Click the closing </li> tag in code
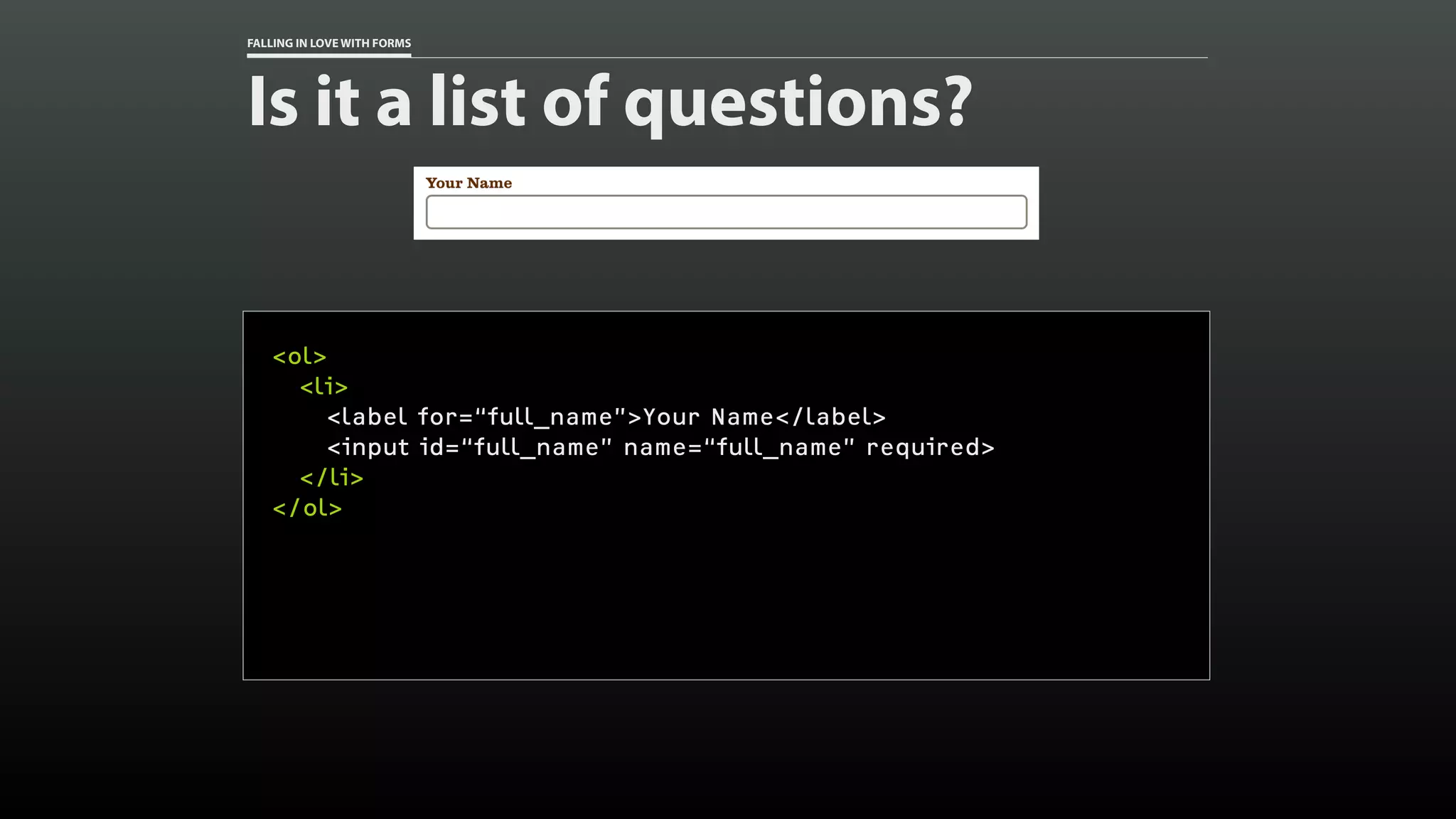Screen dimensions: 1456x819 tap(331, 478)
